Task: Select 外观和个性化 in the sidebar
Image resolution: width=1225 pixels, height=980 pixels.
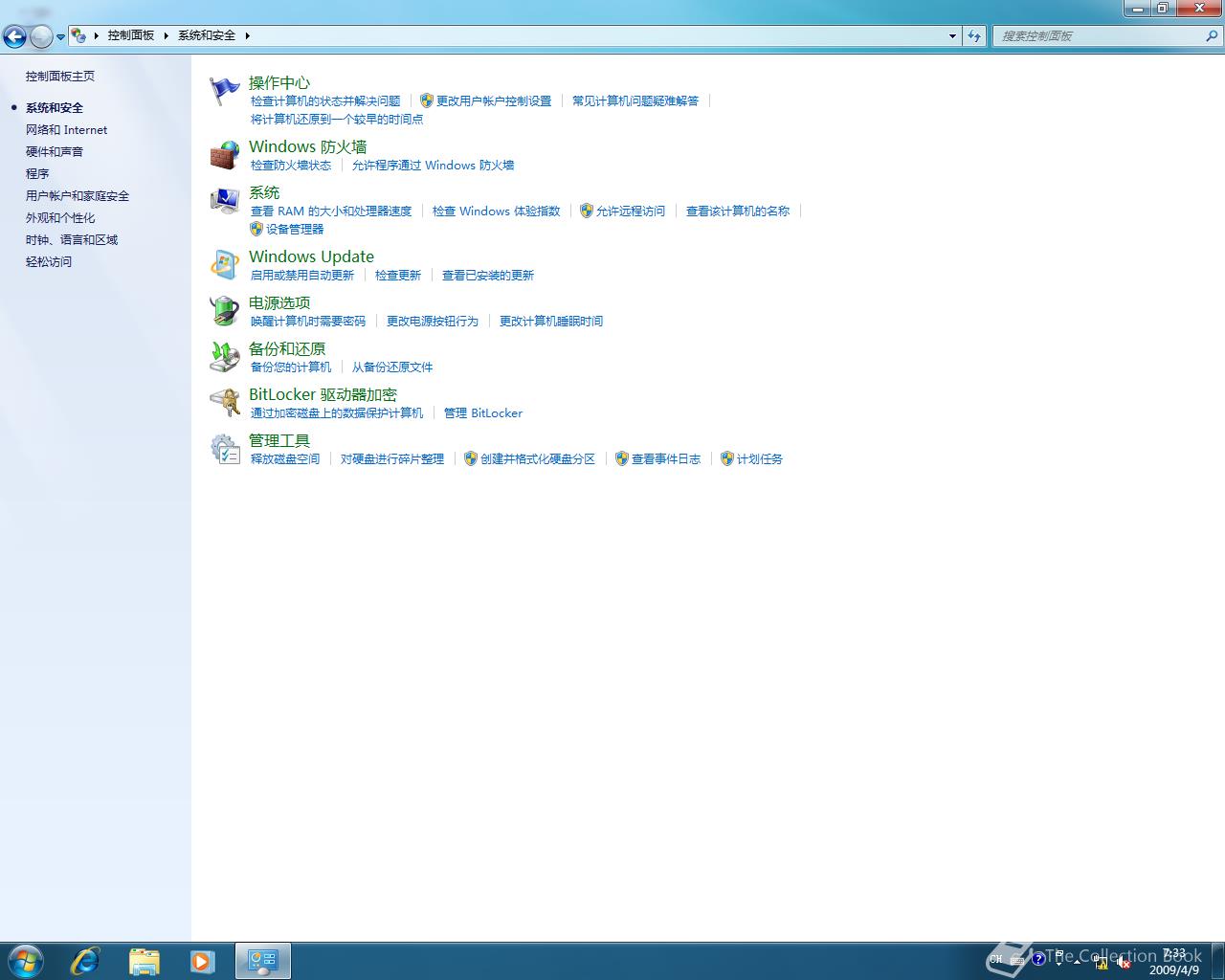Action: [x=60, y=217]
